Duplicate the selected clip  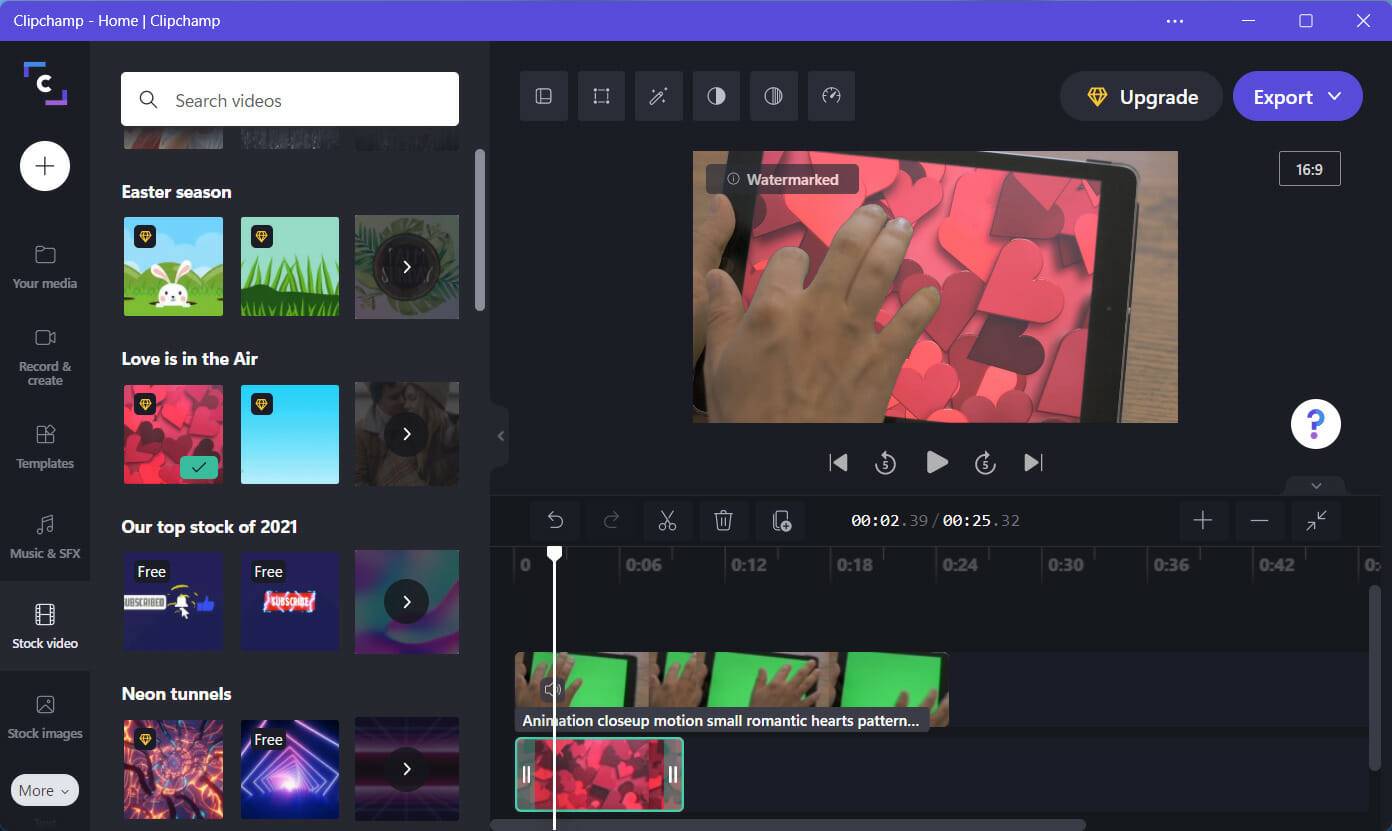coord(780,520)
